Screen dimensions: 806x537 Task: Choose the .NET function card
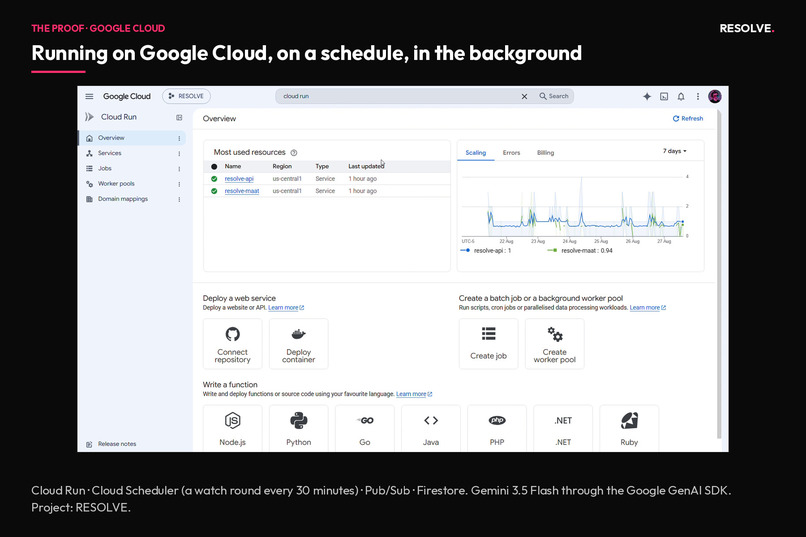tap(563, 429)
